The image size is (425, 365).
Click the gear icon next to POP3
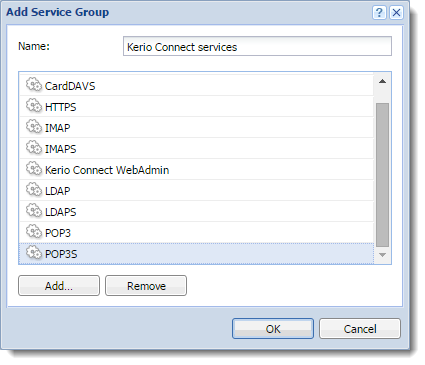coord(34,232)
